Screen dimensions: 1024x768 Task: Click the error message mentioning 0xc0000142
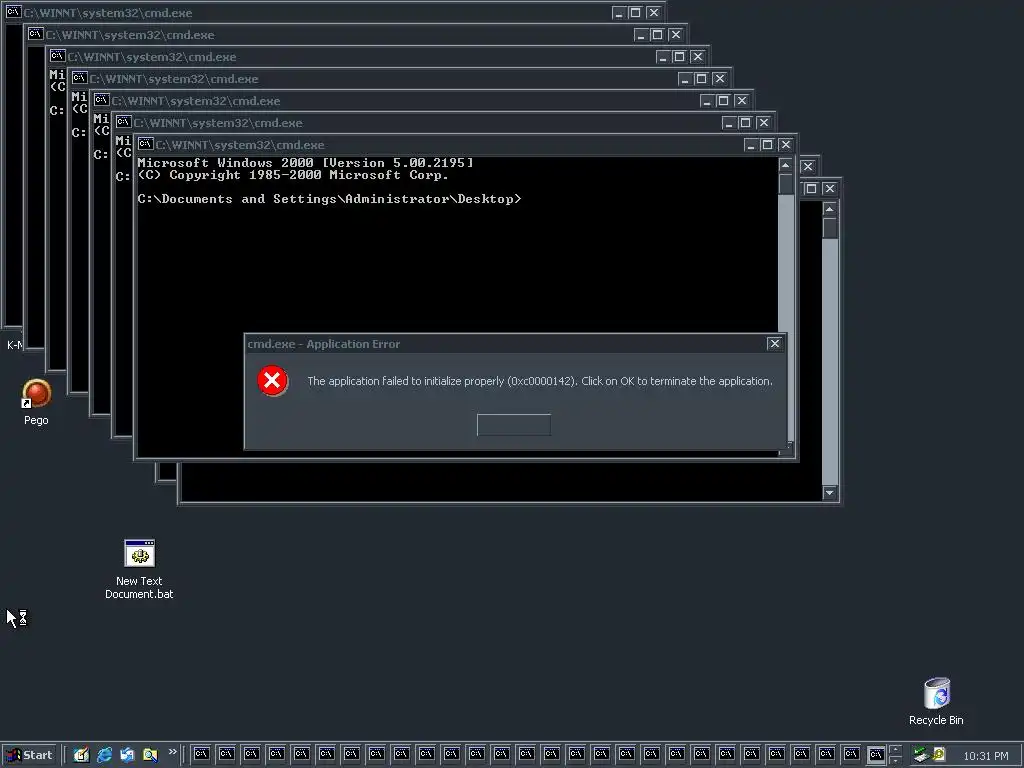[539, 381]
